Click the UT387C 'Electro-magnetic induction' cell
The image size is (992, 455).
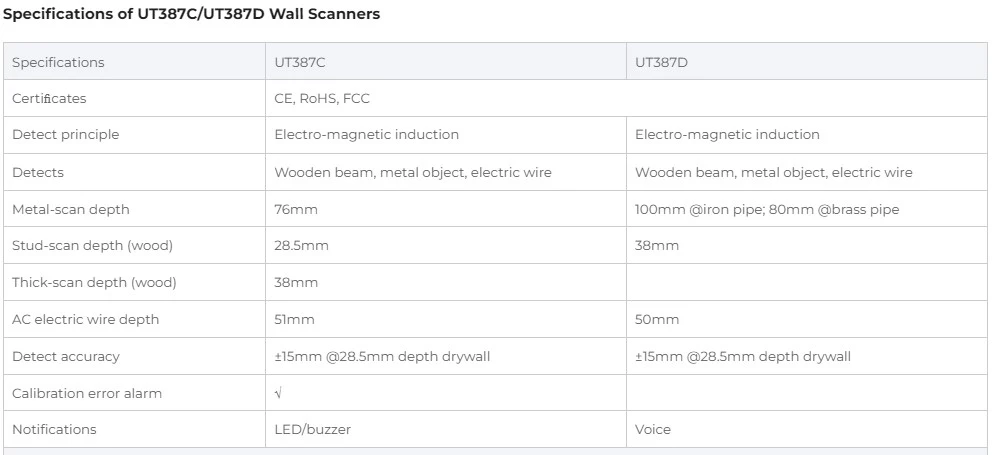[x=367, y=134]
